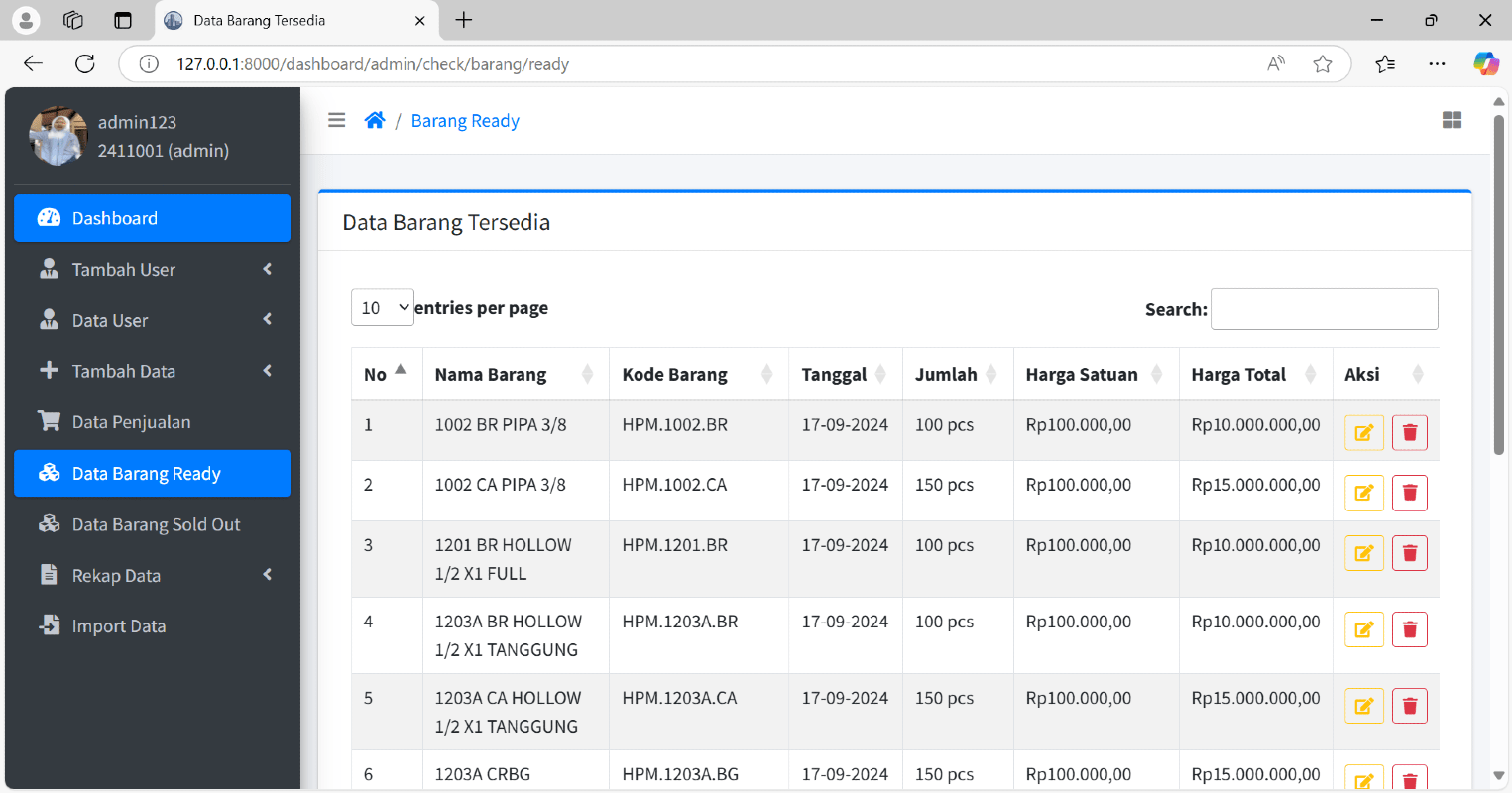Open Dashboard in the sidebar
Image resolution: width=1512 pixels, height=793 pixels.
click(152, 218)
